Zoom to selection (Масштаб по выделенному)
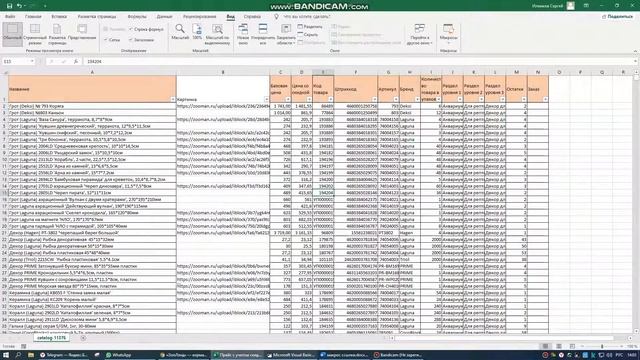 click(217, 34)
